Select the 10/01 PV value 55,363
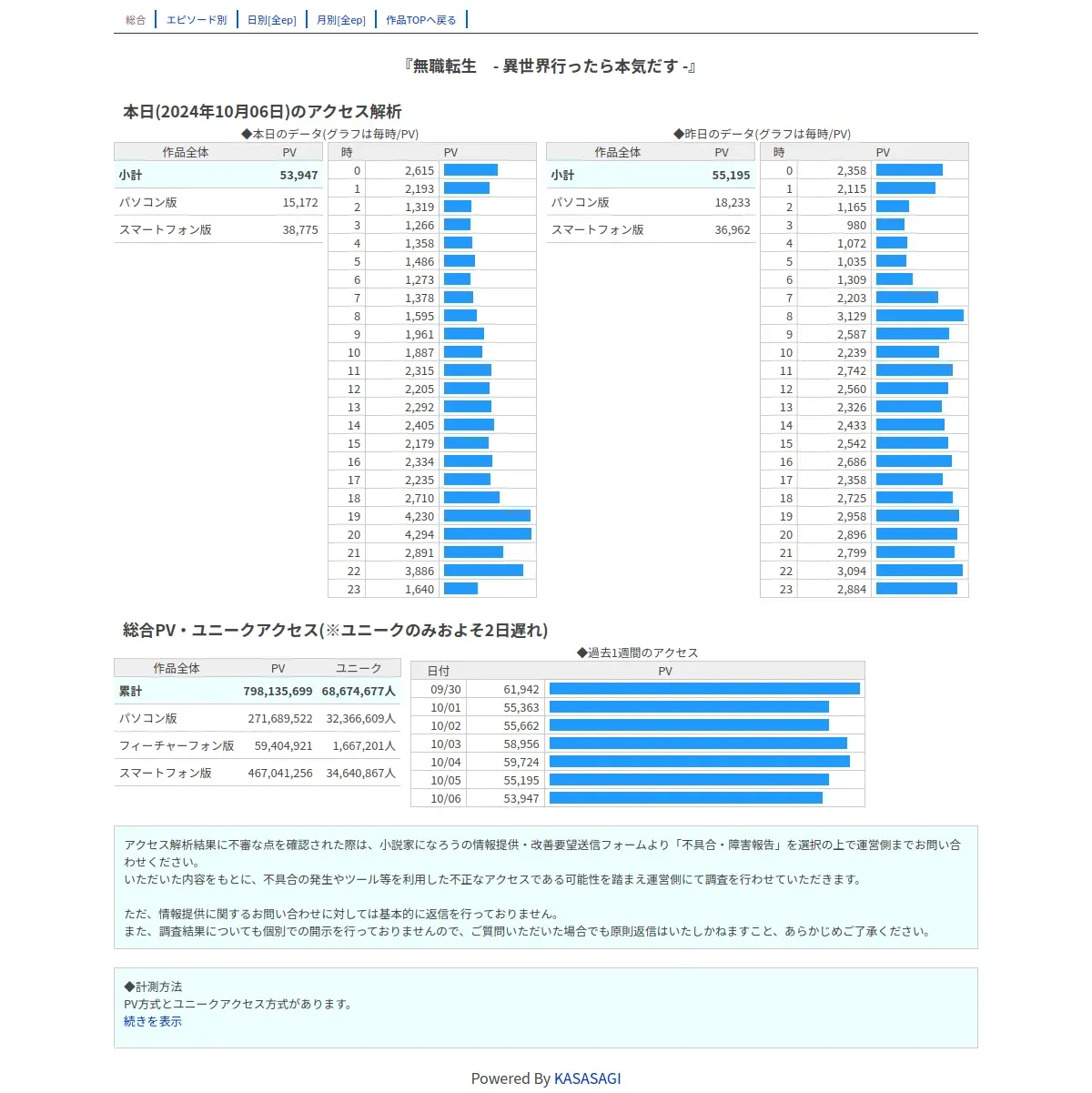 (x=521, y=708)
